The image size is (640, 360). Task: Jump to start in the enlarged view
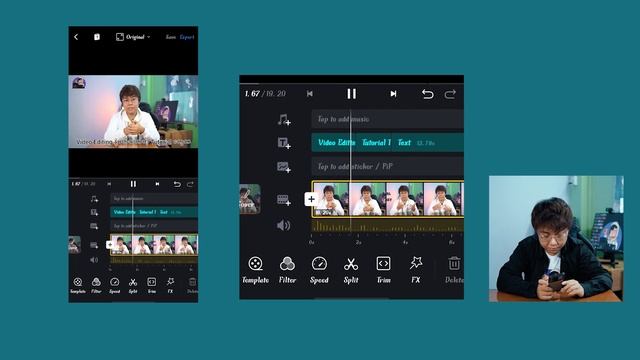click(x=310, y=94)
